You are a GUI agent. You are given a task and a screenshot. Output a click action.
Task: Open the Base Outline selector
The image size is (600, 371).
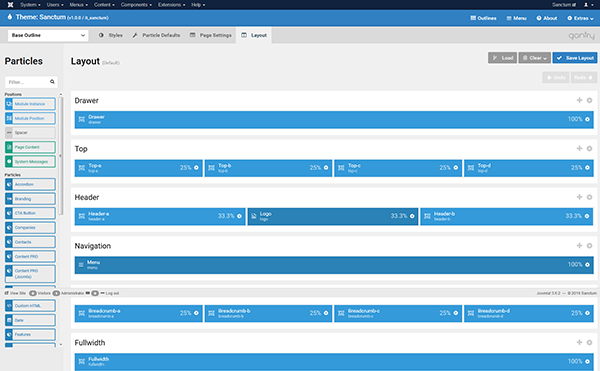(48, 35)
